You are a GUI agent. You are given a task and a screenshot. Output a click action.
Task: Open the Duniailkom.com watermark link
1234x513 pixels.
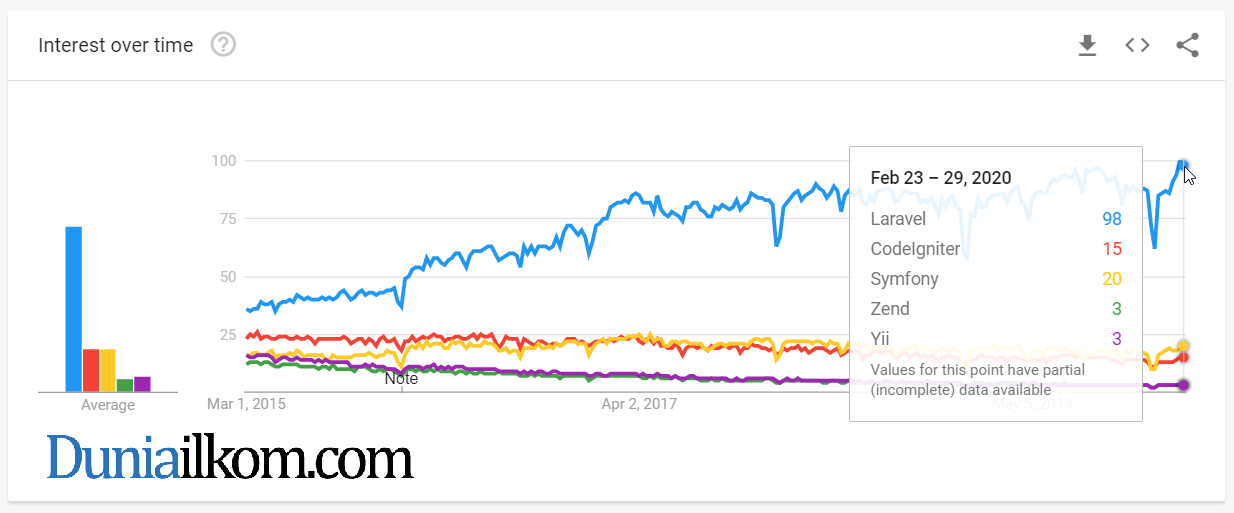pyautogui.click(x=230, y=459)
